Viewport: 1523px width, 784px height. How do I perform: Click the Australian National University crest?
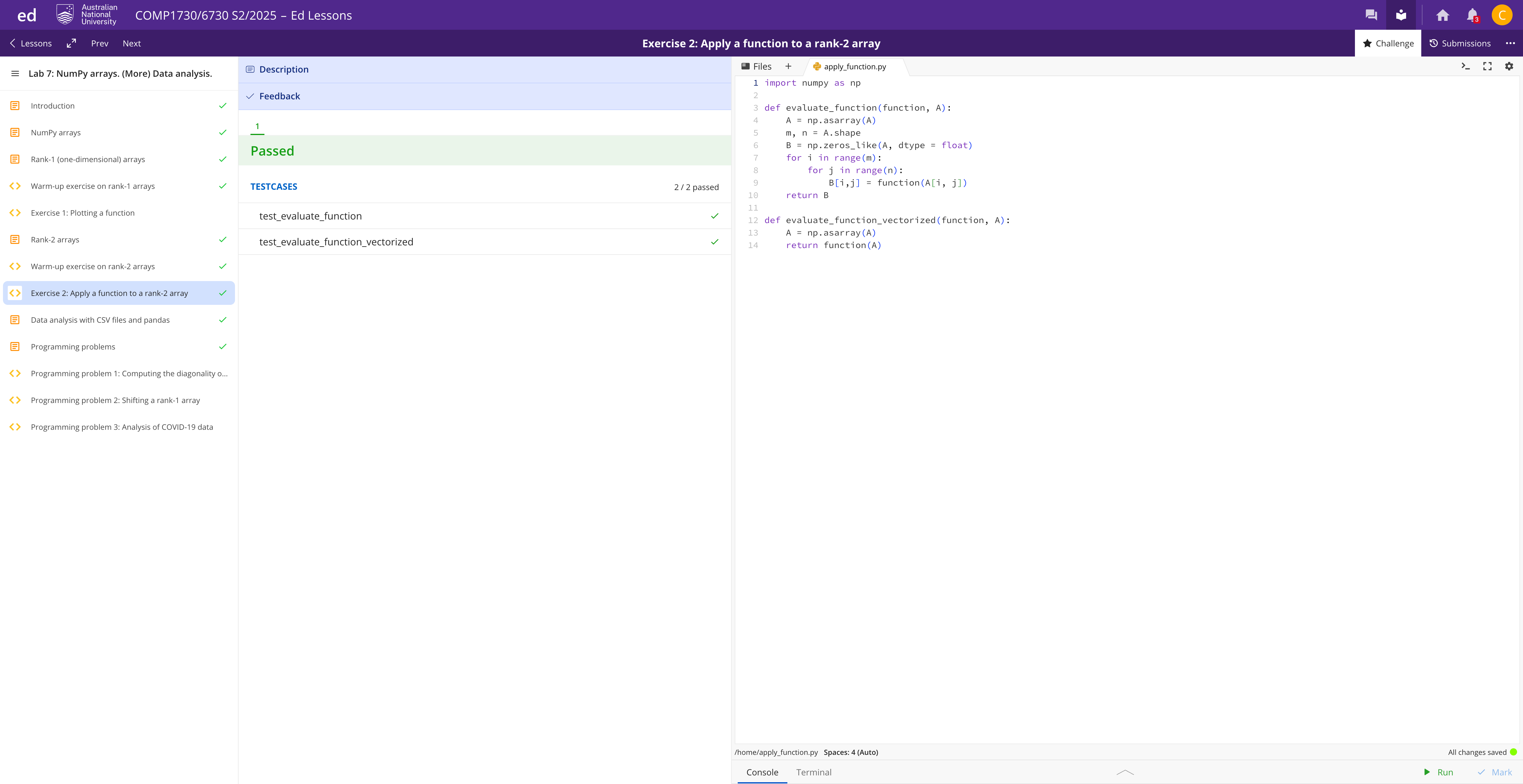pos(65,15)
